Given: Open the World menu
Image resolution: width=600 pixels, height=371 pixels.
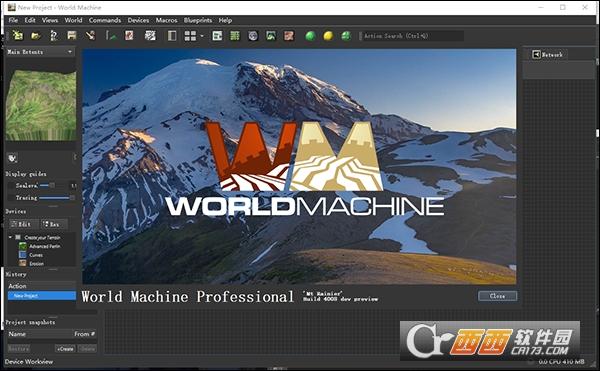Looking at the screenshot, I should [x=73, y=20].
